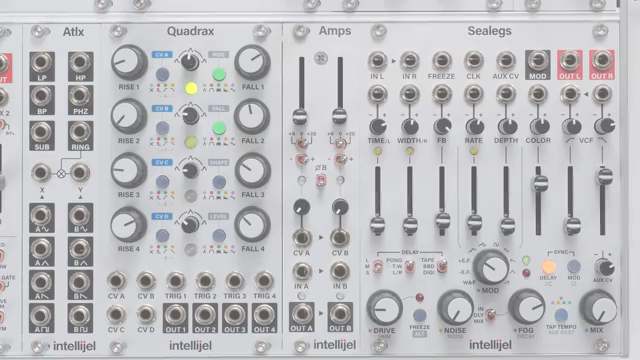Viewport: 640px width, 360px height.
Task: Click the AUX CV jack on Sealegs
Action: (x=506, y=61)
